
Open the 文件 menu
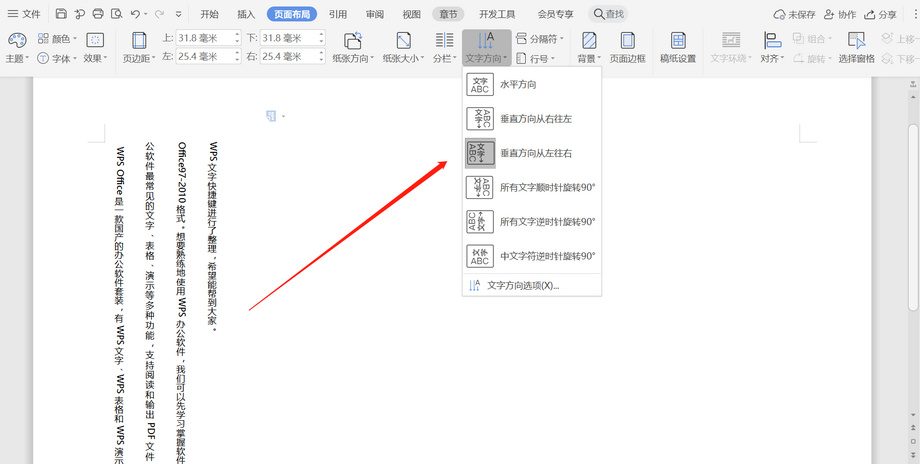click(23, 14)
